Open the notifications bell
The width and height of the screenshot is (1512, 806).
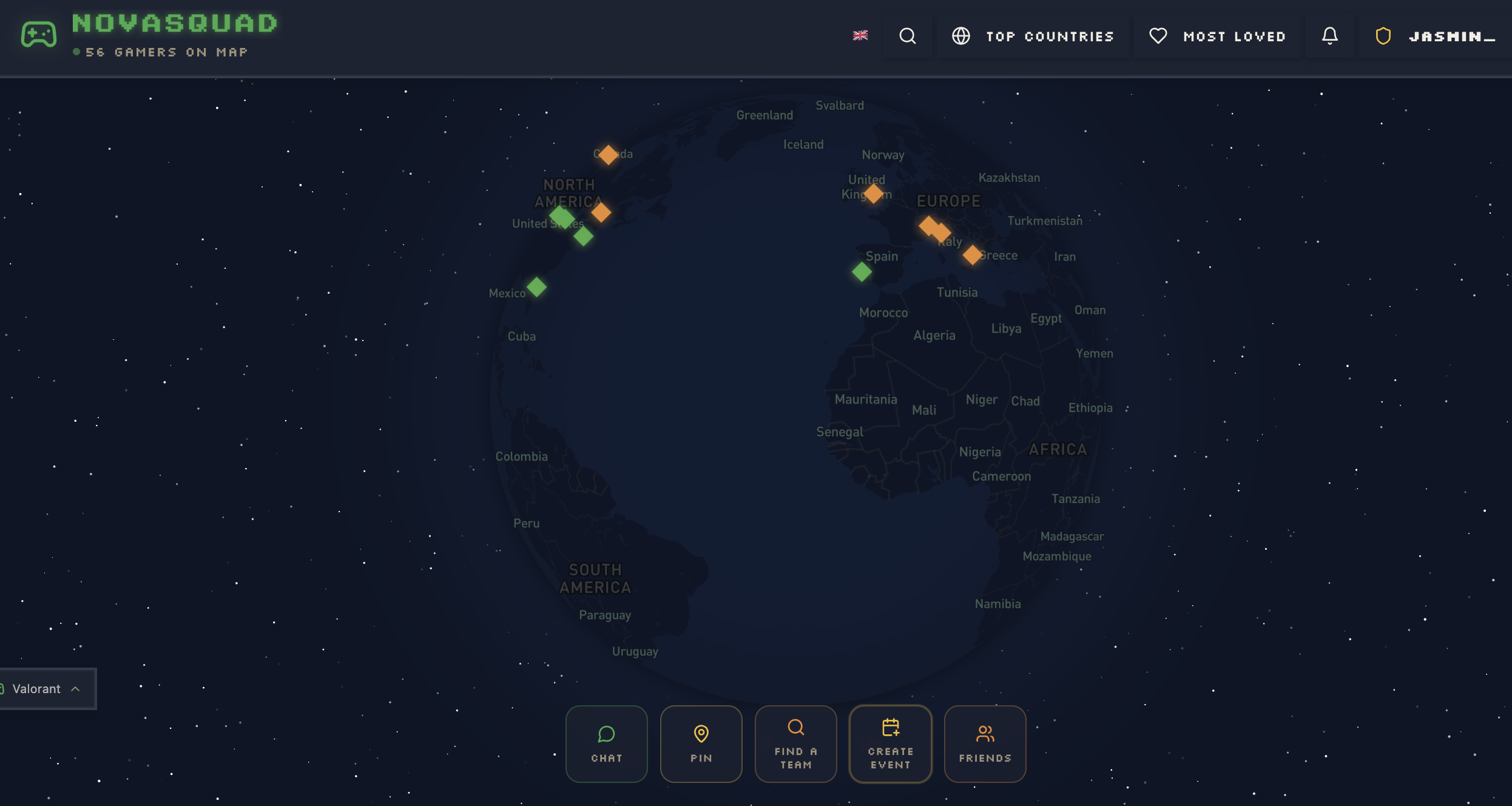pyautogui.click(x=1329, y=36)
